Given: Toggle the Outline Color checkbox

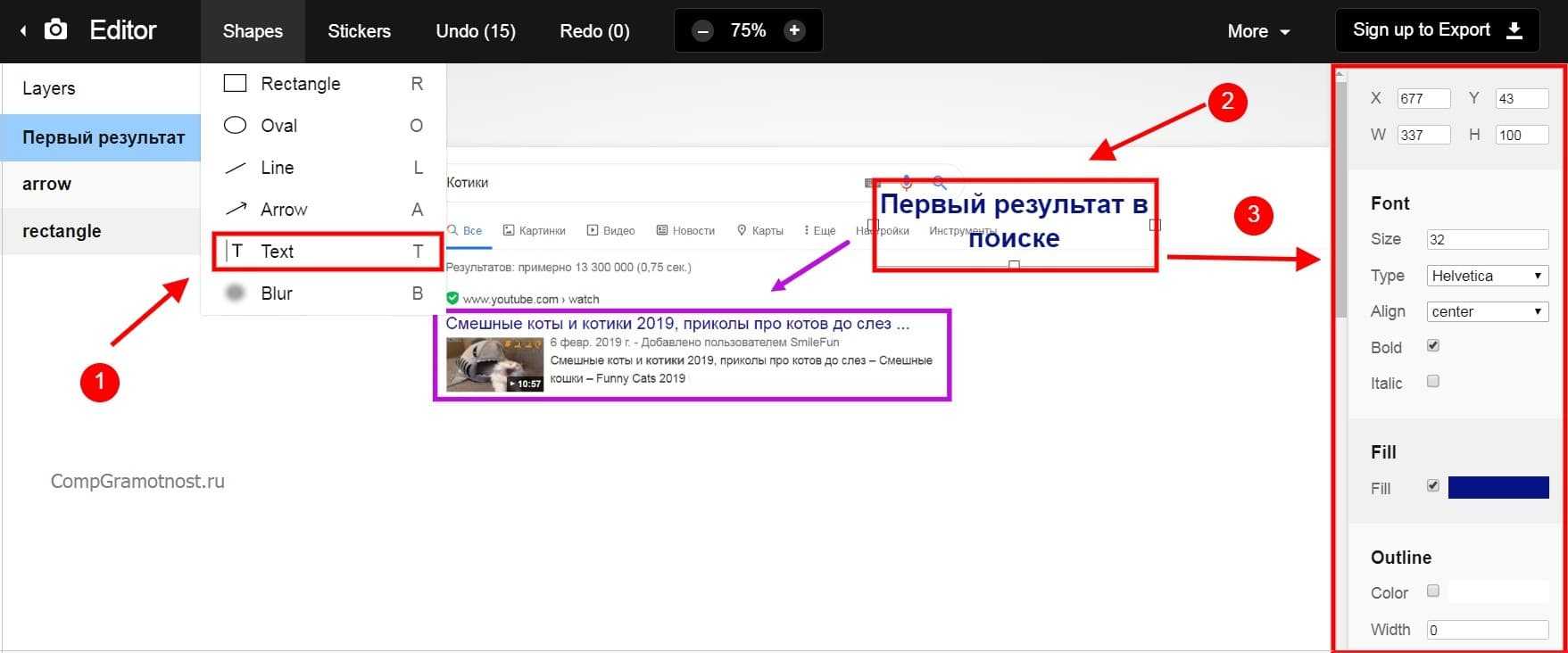Looking at the screenshot, I should pyautogui.click(x=1433, y=591).
